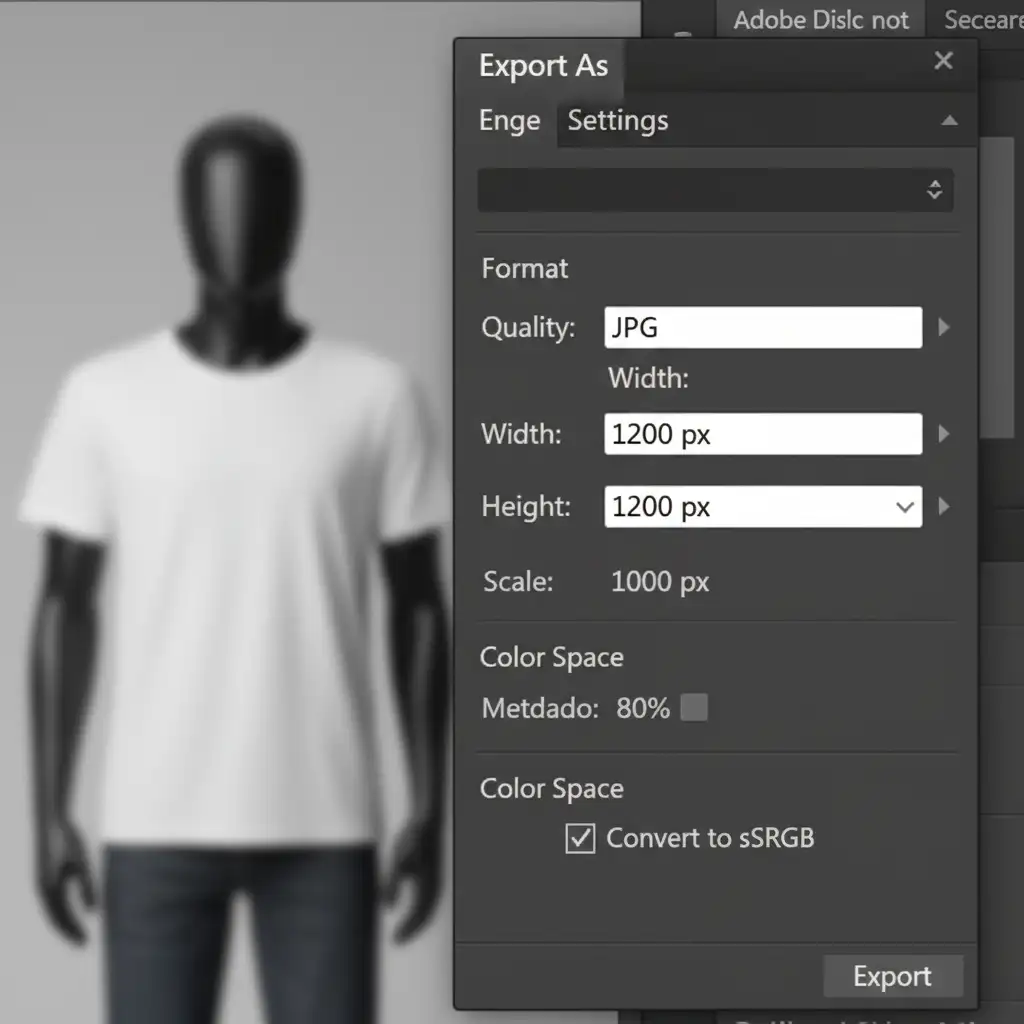The image size is (1024, 1024).
Task: Click the arrow right of the JPG field
Action: pyautogui.click(x=943, y=328)
